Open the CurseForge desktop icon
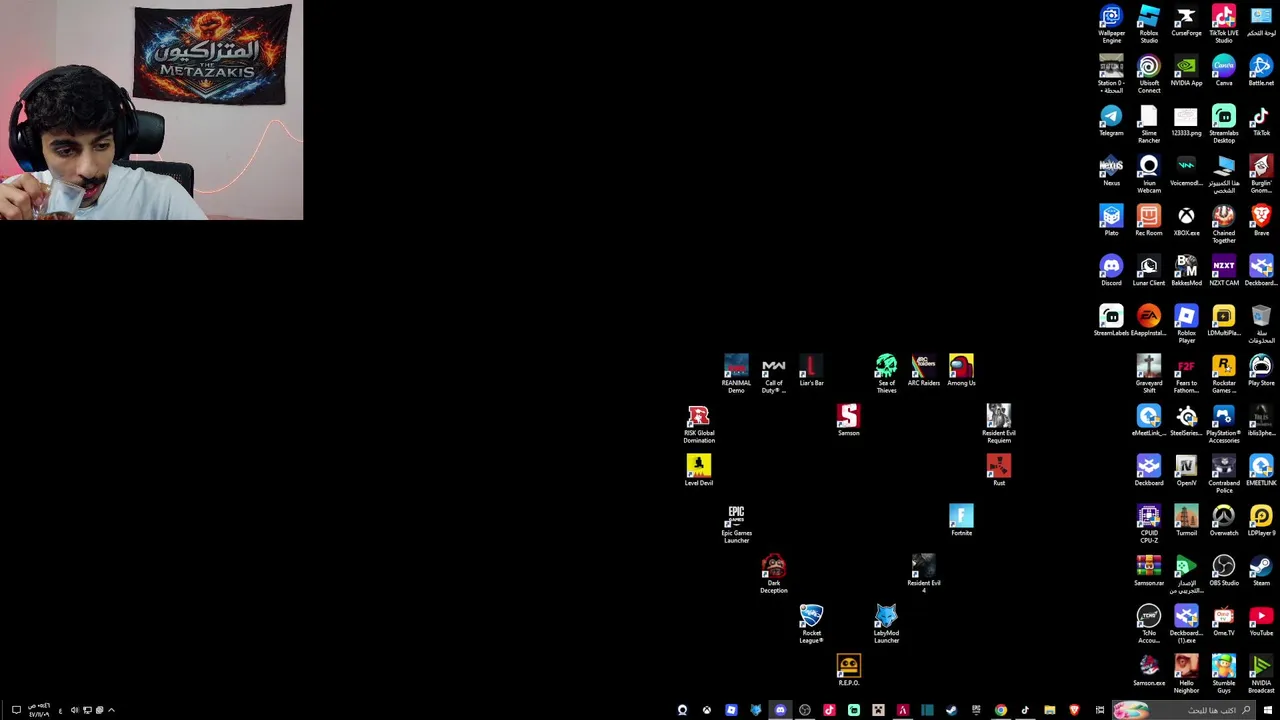 (x=1186, y=21)
